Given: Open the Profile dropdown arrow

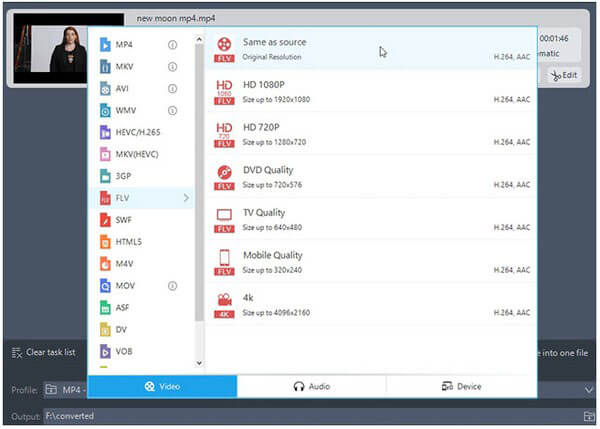Looking at the screenshot, I should (x=589, y=390).
